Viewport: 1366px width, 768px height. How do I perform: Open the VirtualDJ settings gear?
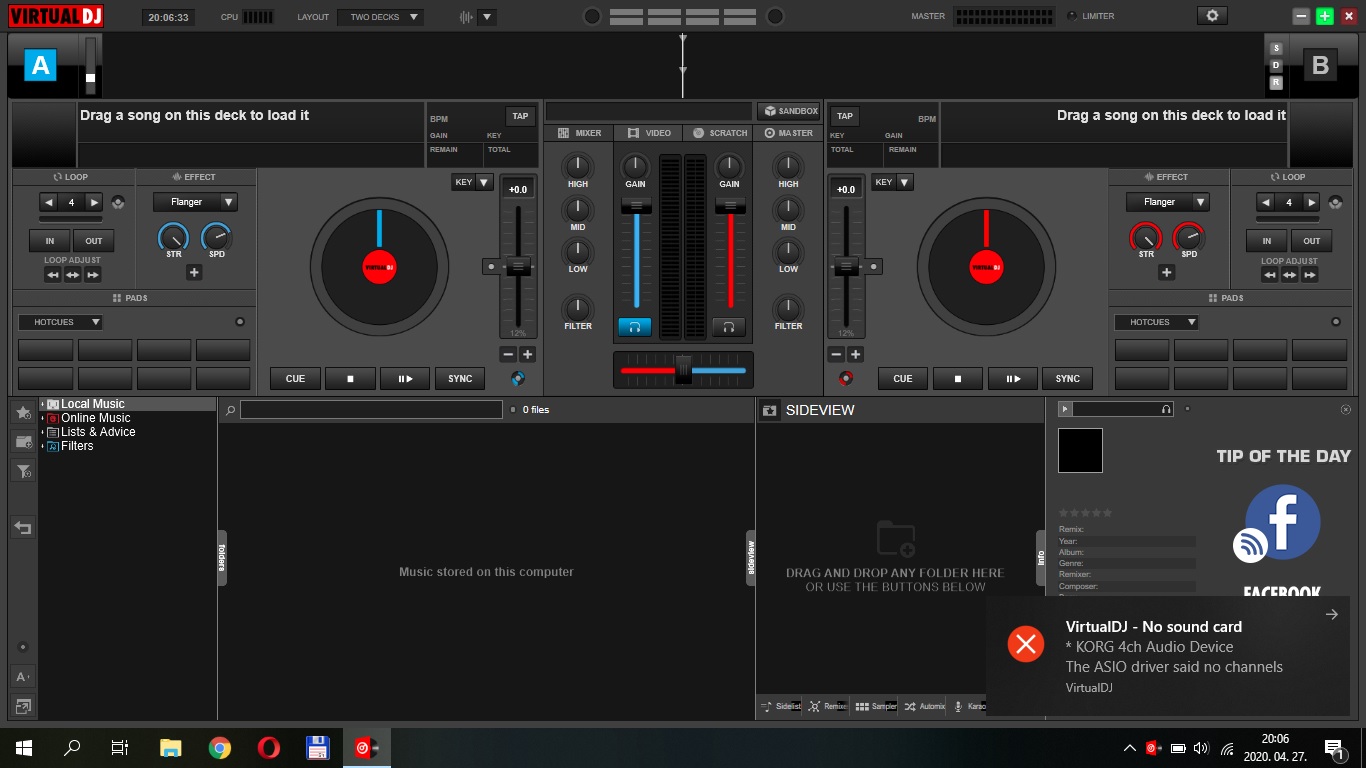click(1212, 16)
